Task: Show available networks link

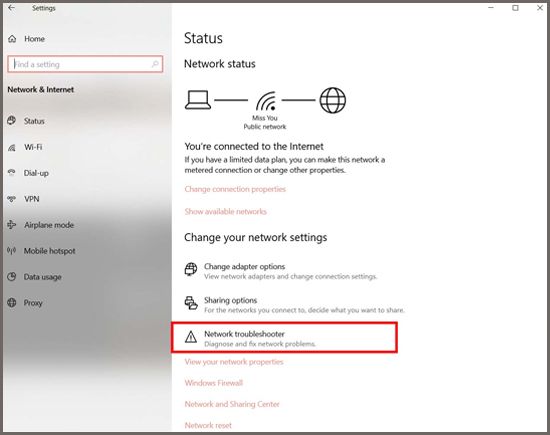Action: point(226,212)
